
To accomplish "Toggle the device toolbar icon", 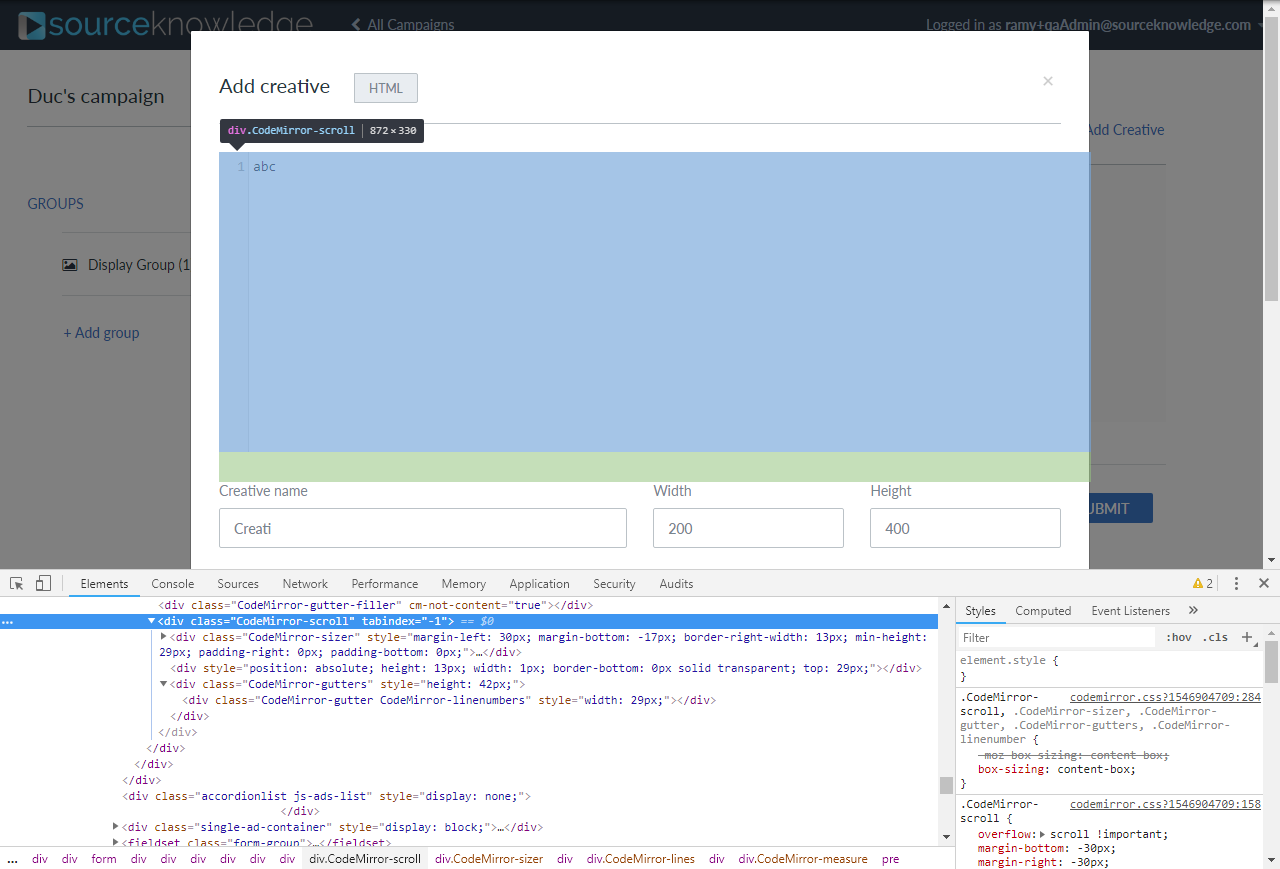I will [41, 582].
